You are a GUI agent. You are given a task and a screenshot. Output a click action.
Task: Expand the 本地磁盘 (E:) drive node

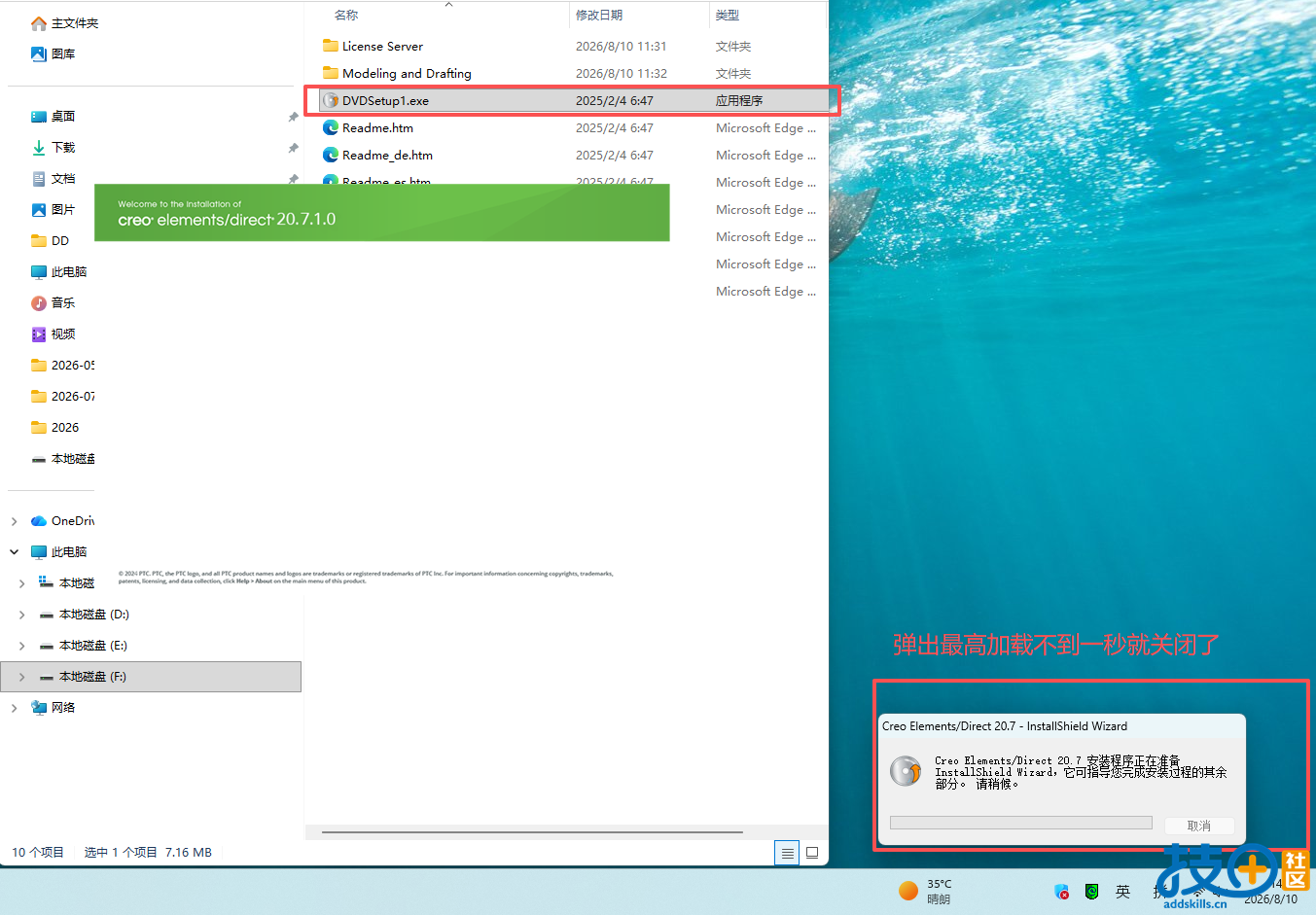tap(21, 646)
